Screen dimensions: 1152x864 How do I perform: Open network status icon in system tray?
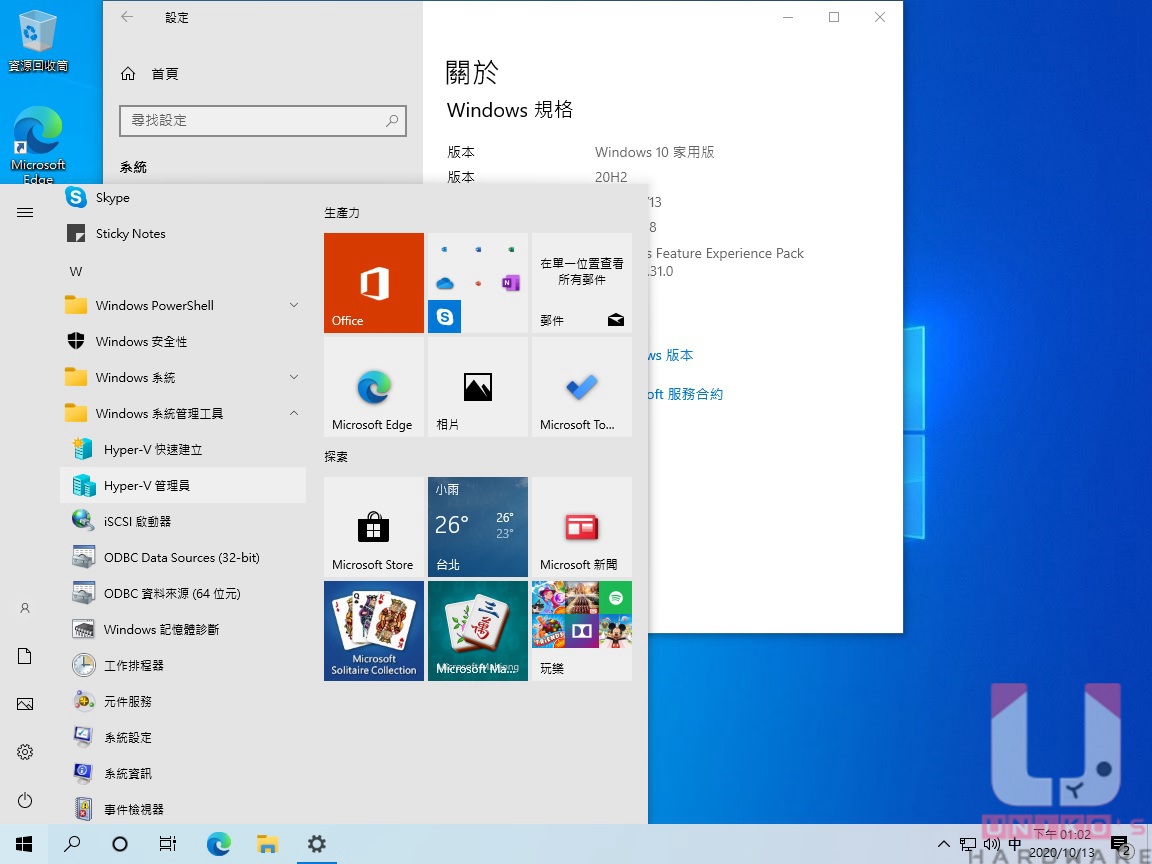tap(968, 844)
